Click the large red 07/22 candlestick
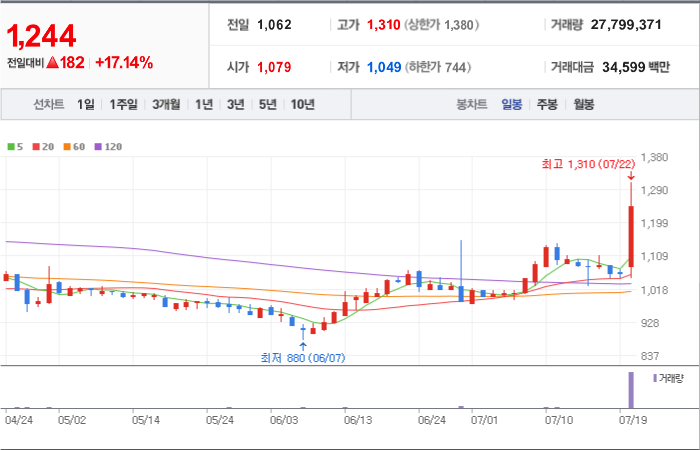The width and height of the screenshot is (700, 450). tap(631, 236)
